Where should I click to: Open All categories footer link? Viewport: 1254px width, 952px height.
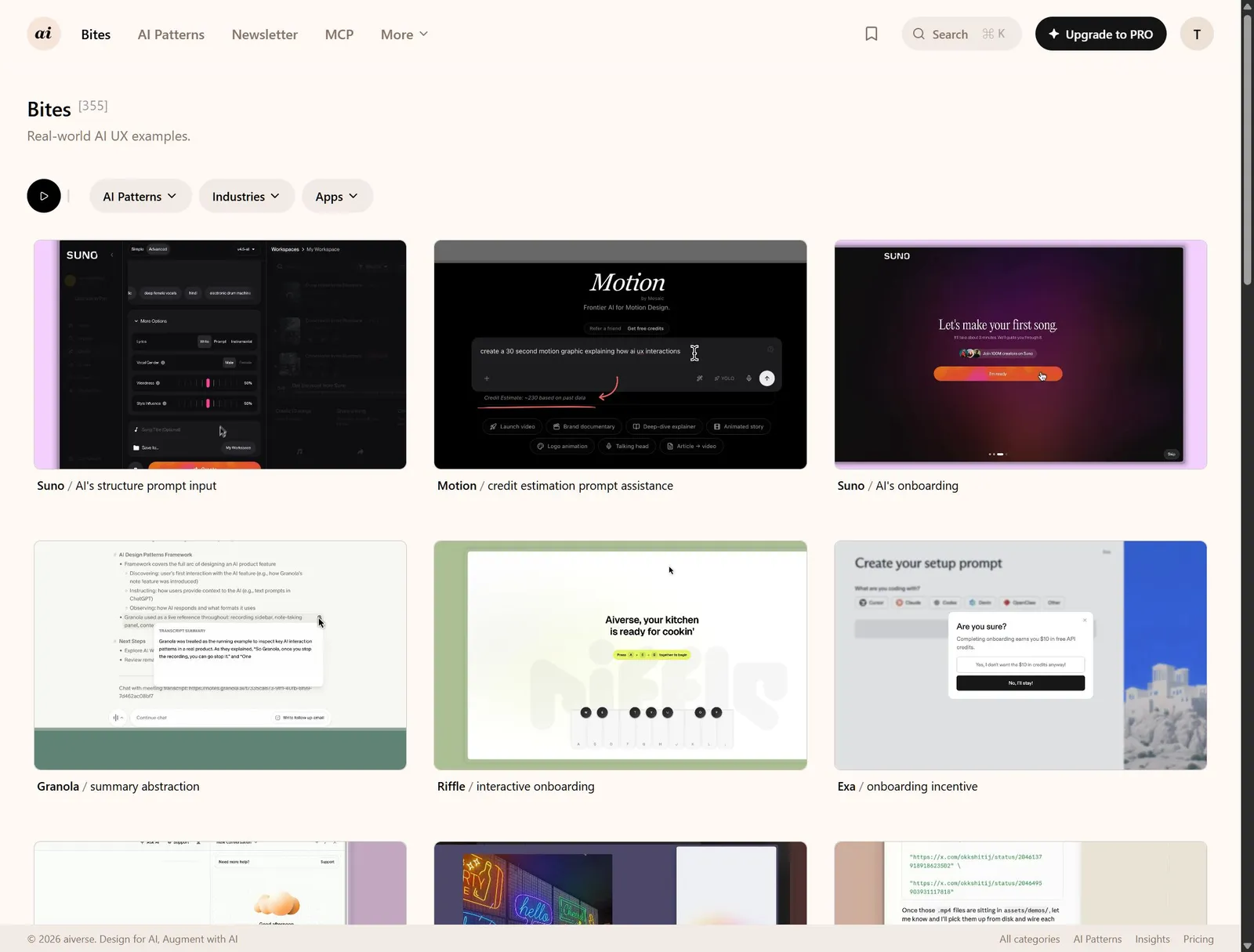tap(1029, 939)
